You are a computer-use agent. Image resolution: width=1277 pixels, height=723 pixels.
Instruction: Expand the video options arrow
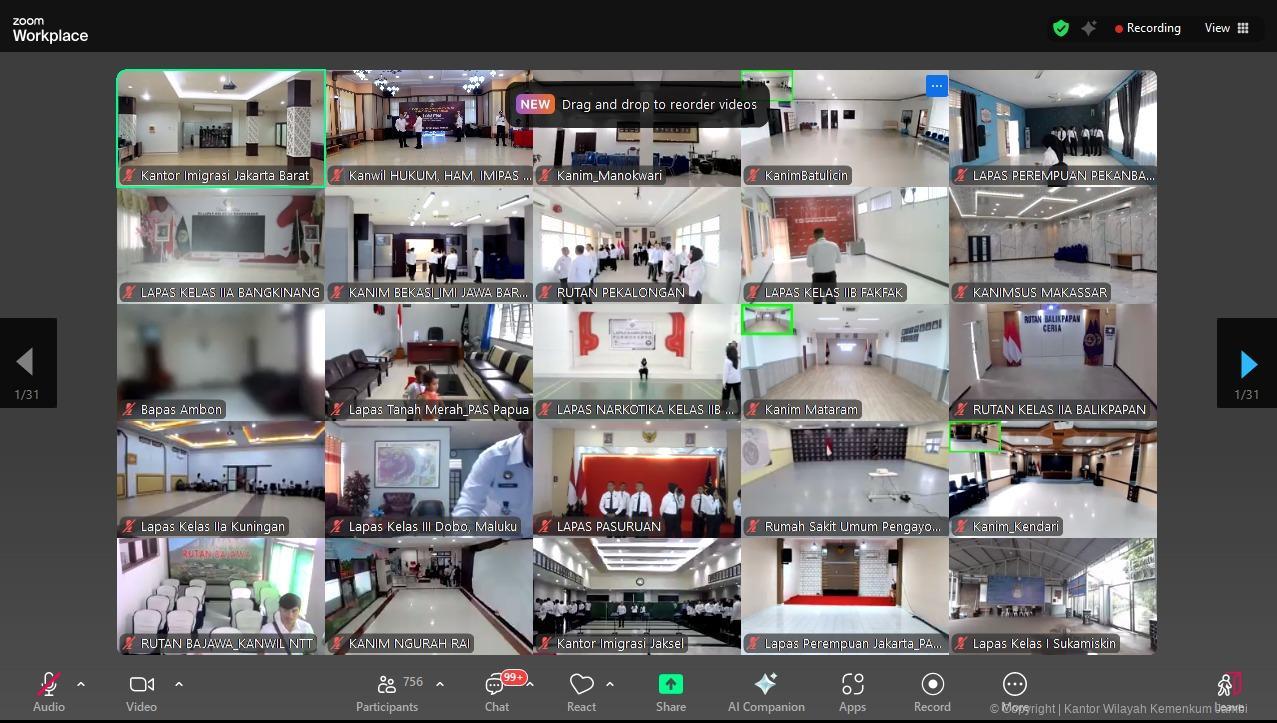pos(179,684)
